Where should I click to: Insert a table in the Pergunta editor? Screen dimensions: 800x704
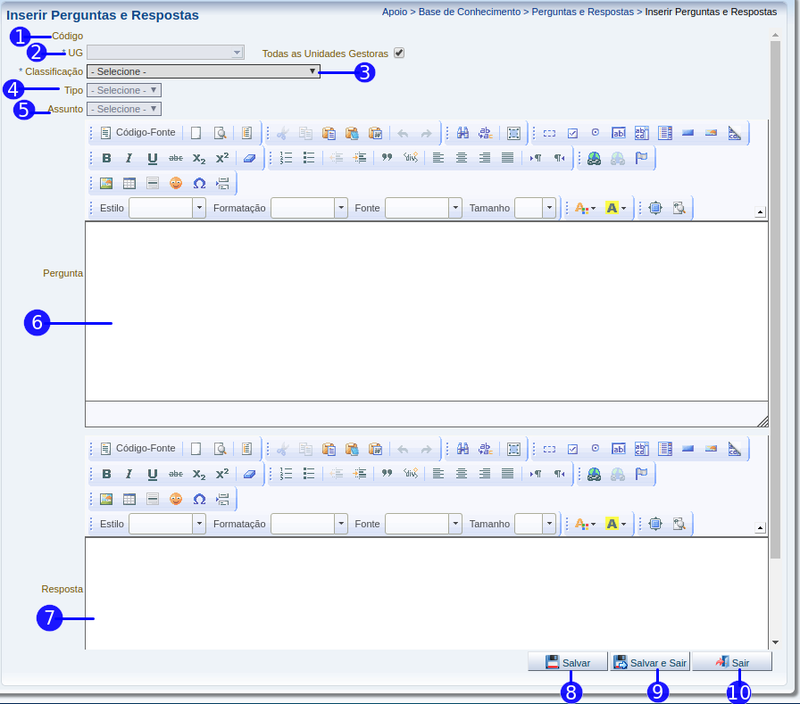(129, 184)
